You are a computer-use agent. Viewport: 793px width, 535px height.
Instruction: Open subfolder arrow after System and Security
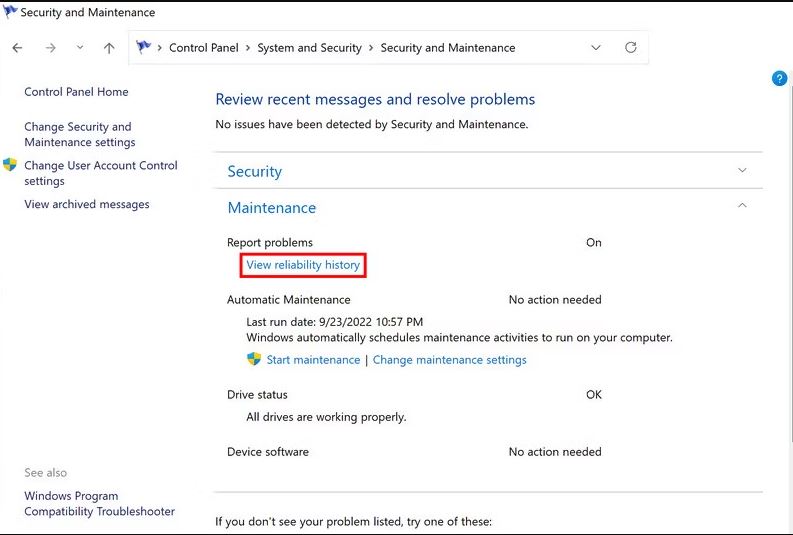click(371, 48)
